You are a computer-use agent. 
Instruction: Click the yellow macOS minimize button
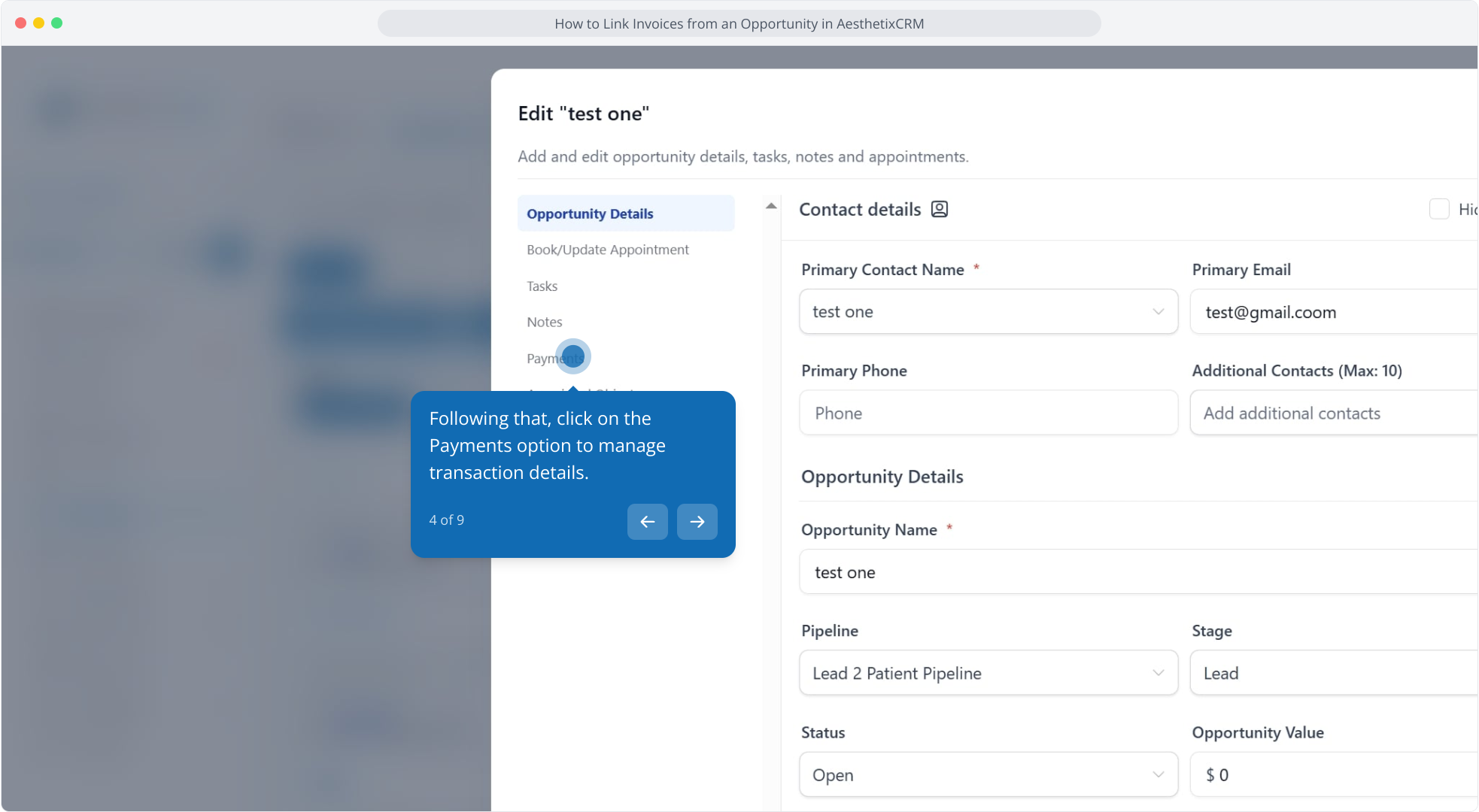tap(38, 23)
